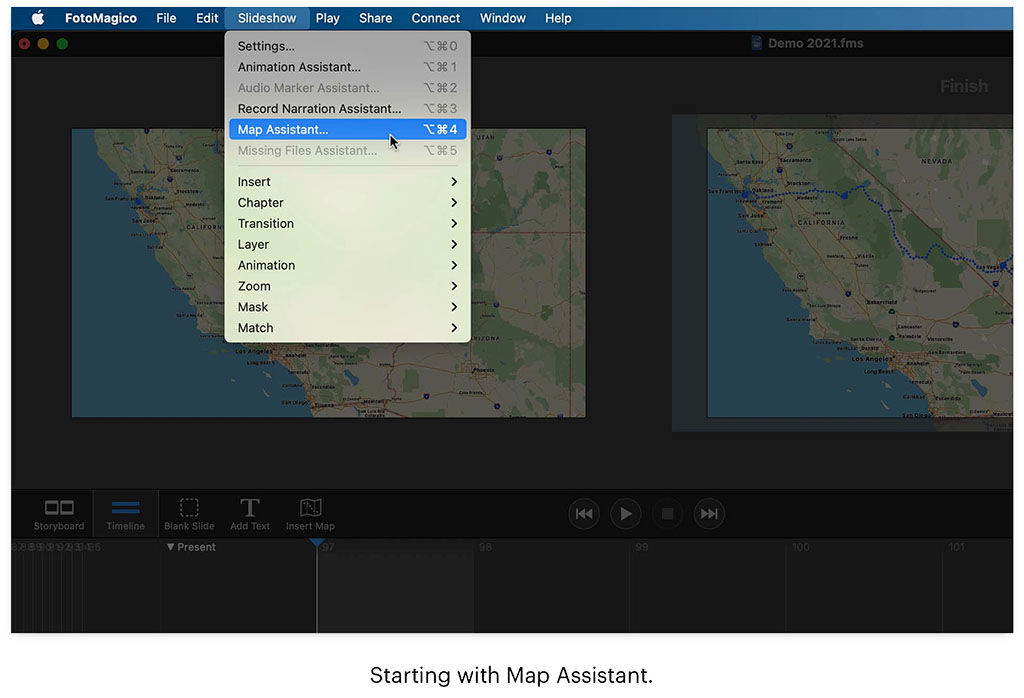Click the Demo 2021.fms document icon
Viewport: 1024px width, 698px height.
pos(756,43)
